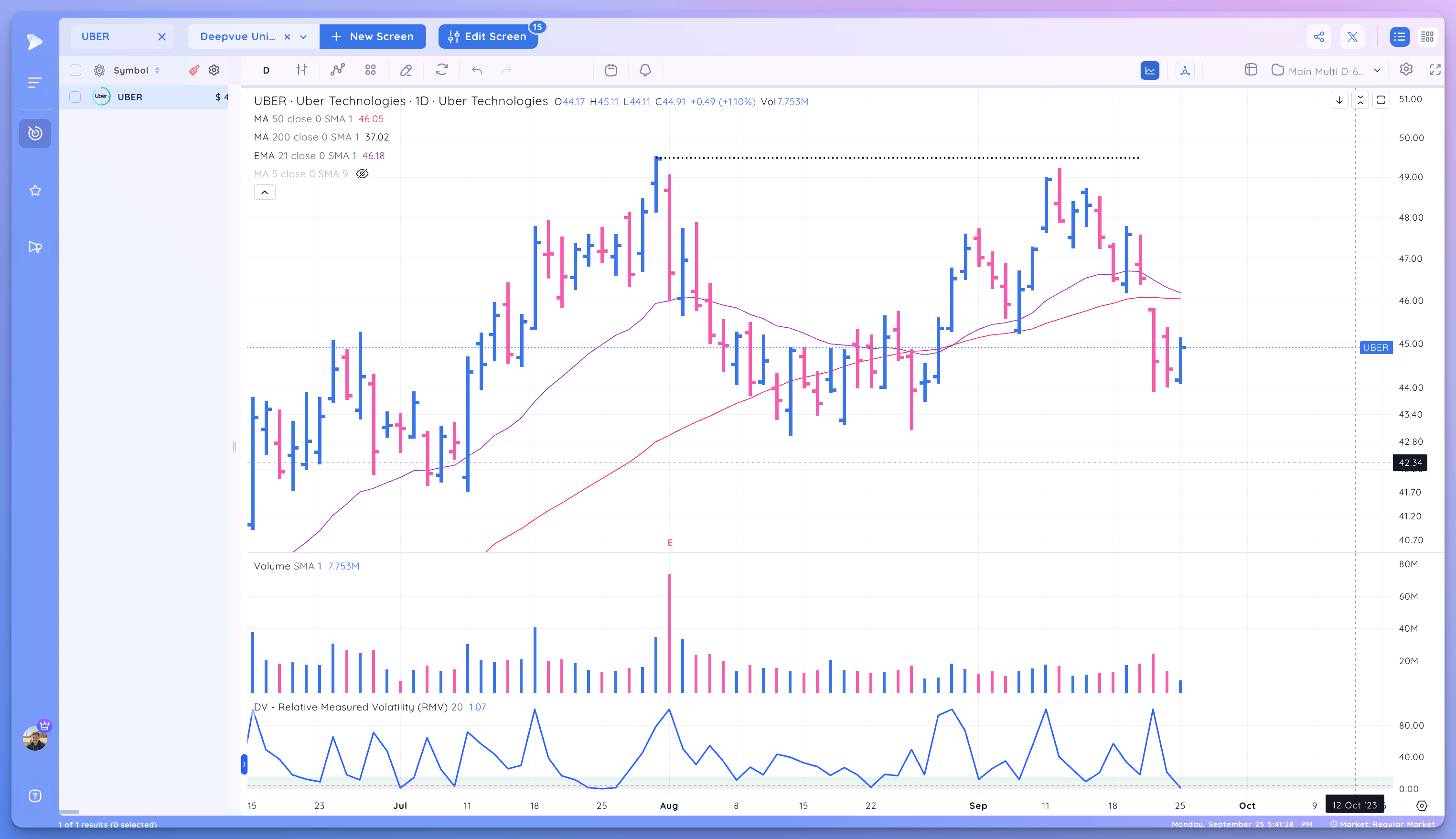Click the MA 200 close indicator label
The height and width of the screenshot is (839, 1456).
[x=321, y=137]
